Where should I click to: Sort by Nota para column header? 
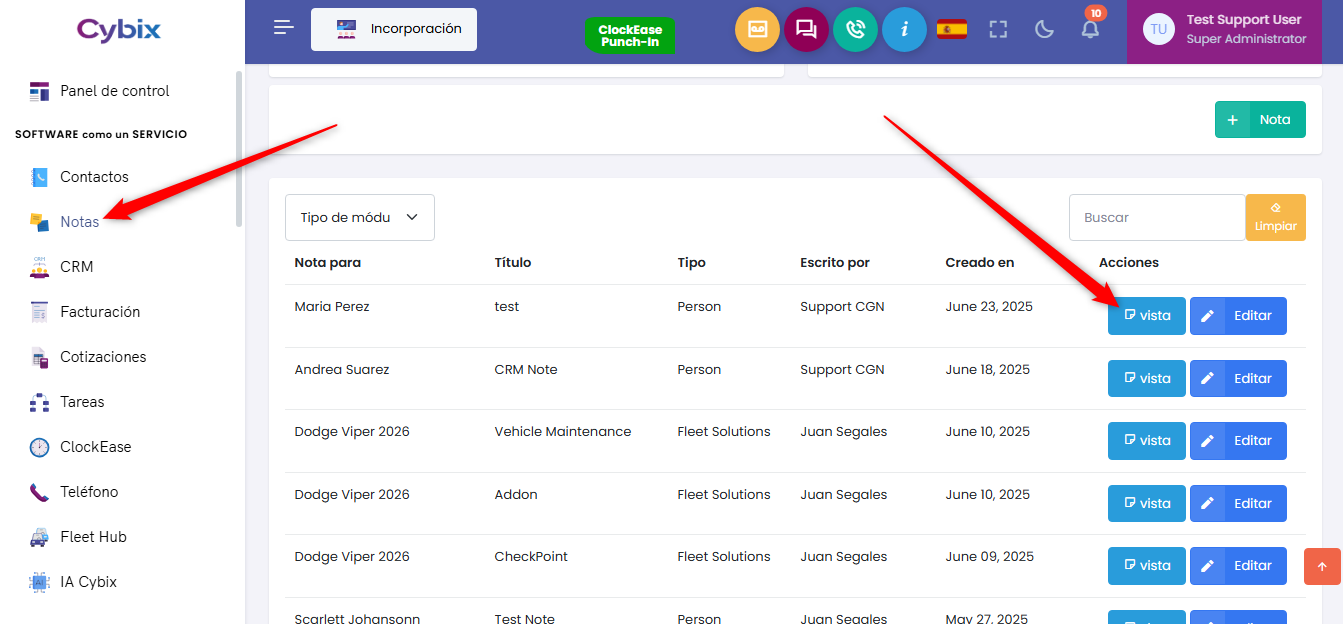tap(328, 263)
